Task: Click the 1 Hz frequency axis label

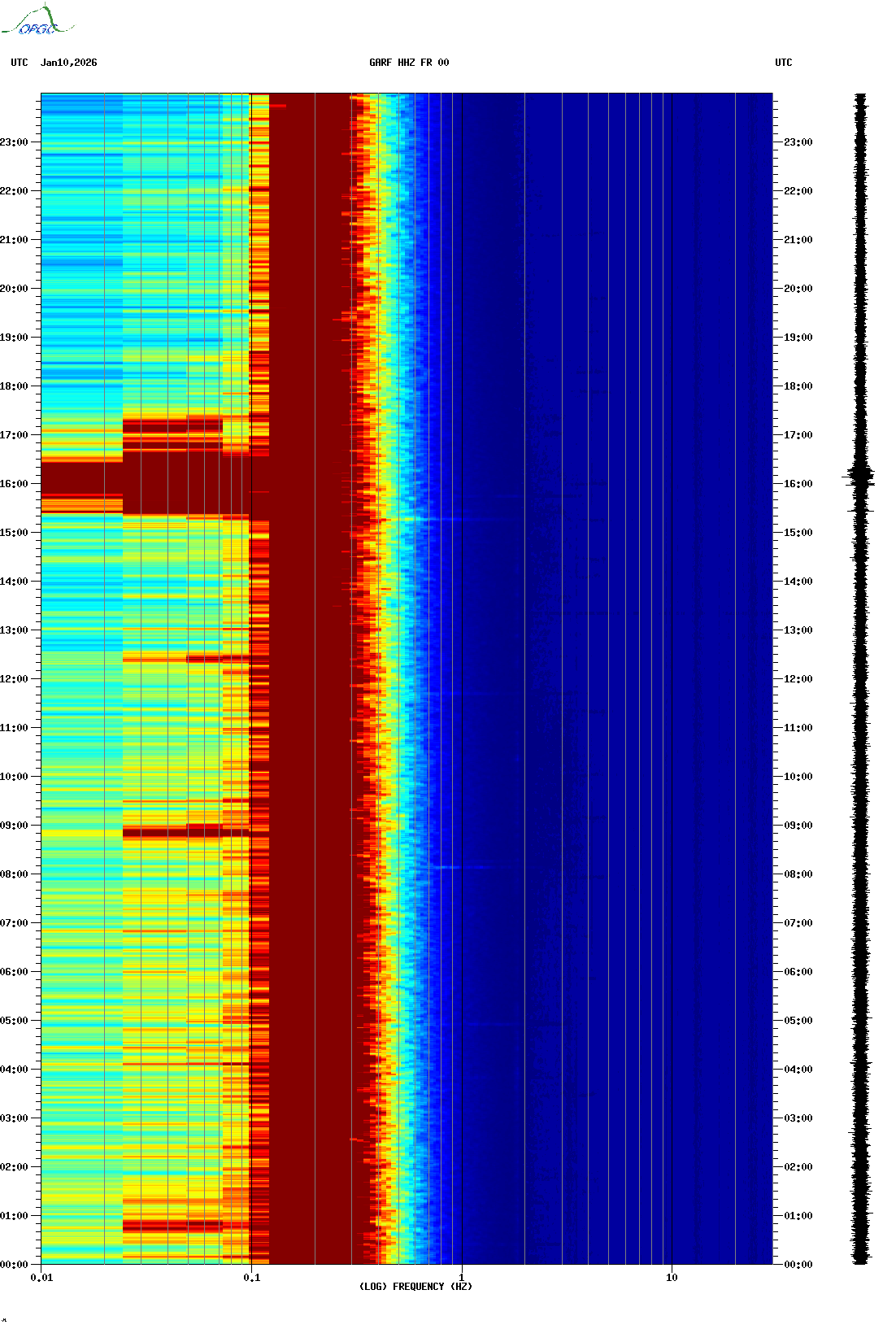Action: point(462,1277)
